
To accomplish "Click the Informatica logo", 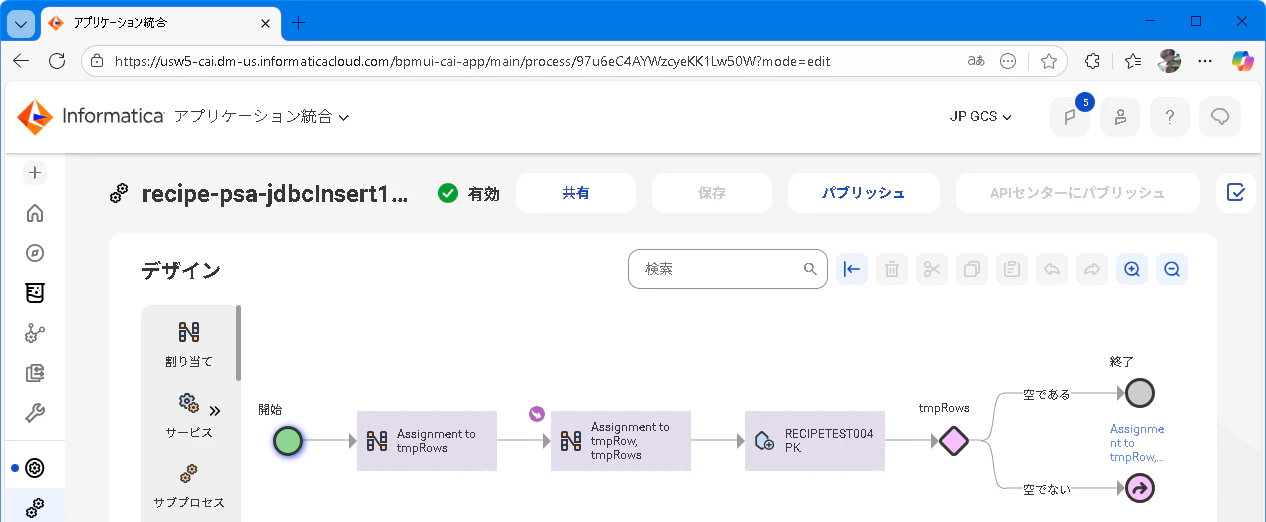I will 91,117.
